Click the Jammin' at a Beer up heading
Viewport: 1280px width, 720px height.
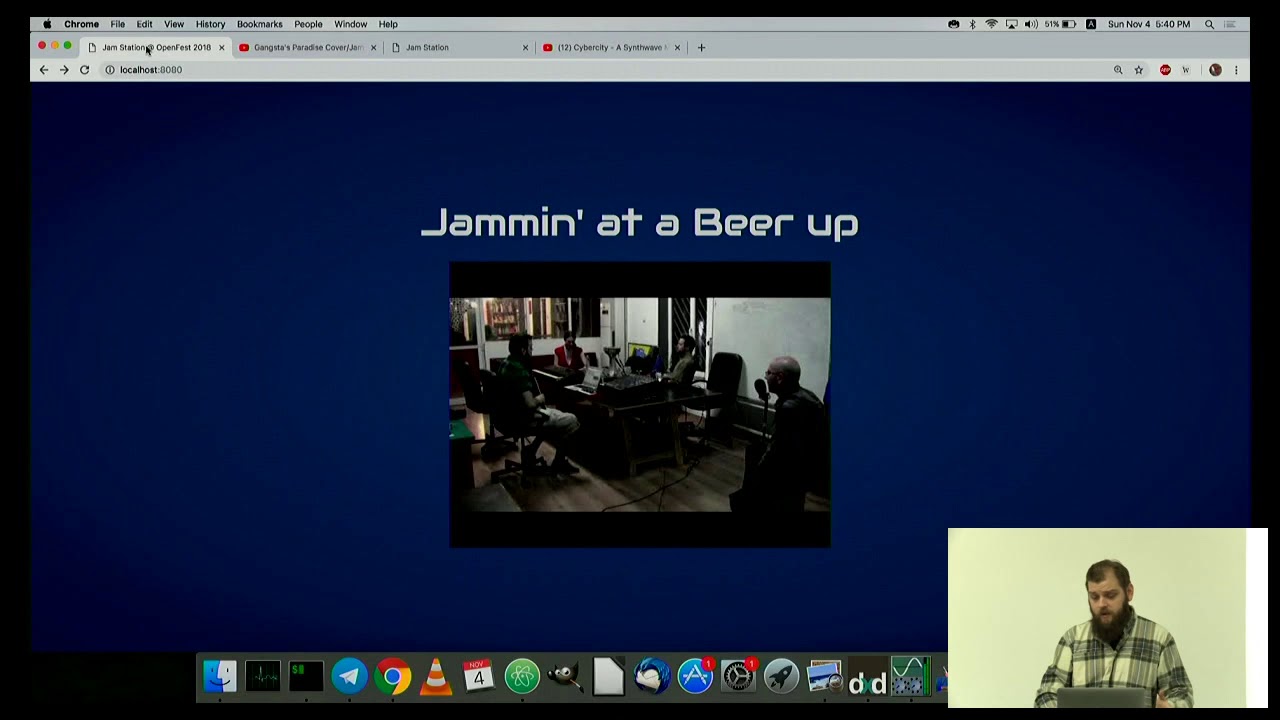pos(640,223)
